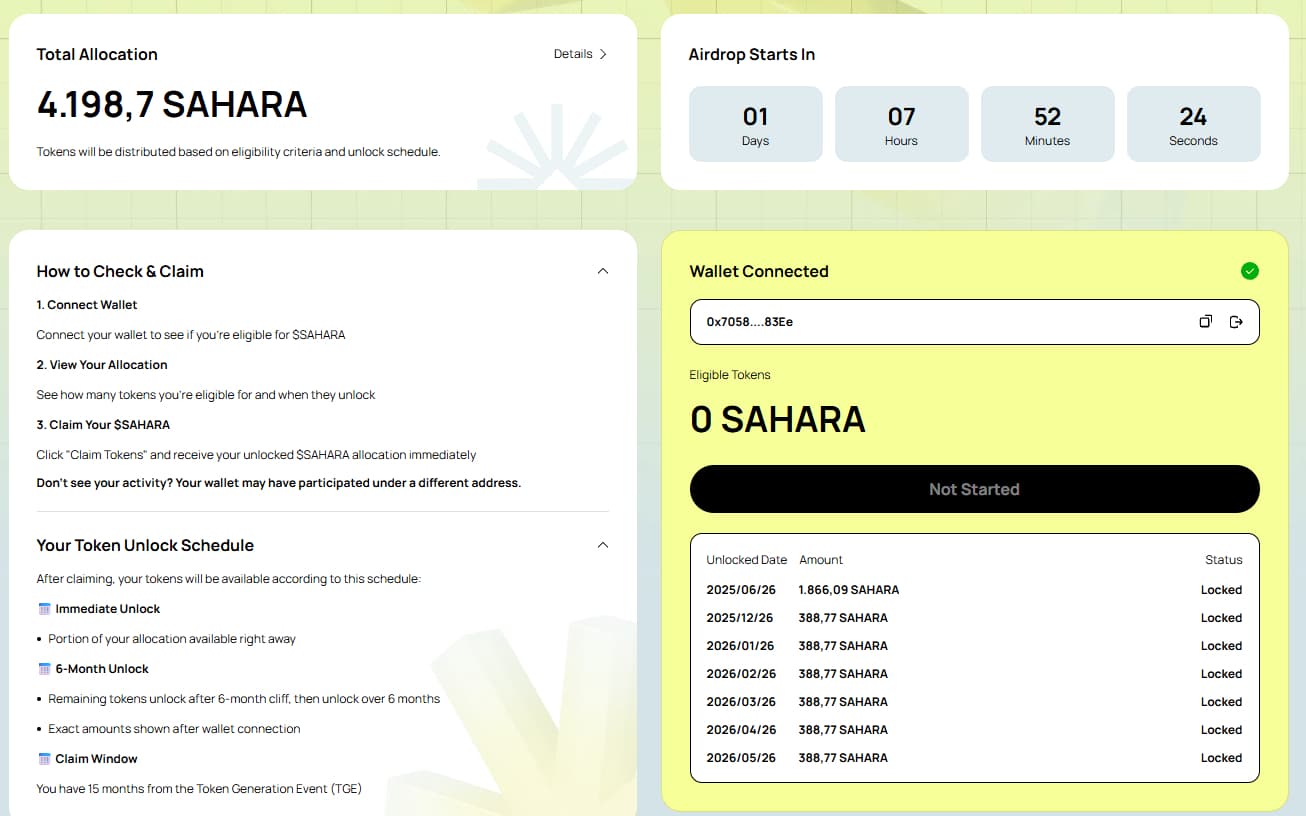Click the calendar icon beside Immediate Unlock
Viewport: 1306px width, 816px height.
click(44, 609)
